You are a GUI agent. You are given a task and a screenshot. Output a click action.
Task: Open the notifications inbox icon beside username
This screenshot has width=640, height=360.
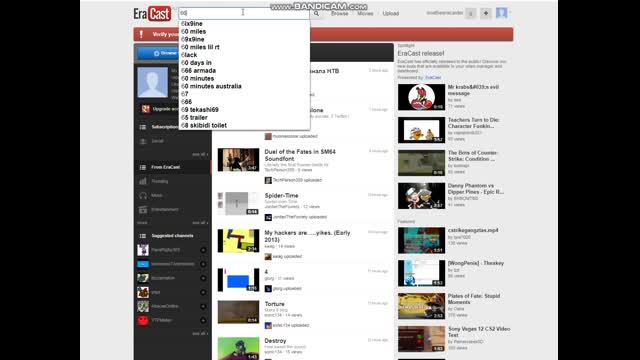click(471, 13)
